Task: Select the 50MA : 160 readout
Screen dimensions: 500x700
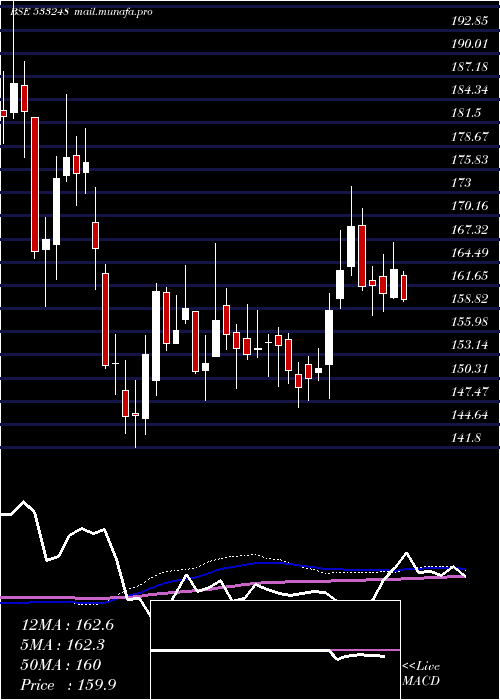Action: 61,665
